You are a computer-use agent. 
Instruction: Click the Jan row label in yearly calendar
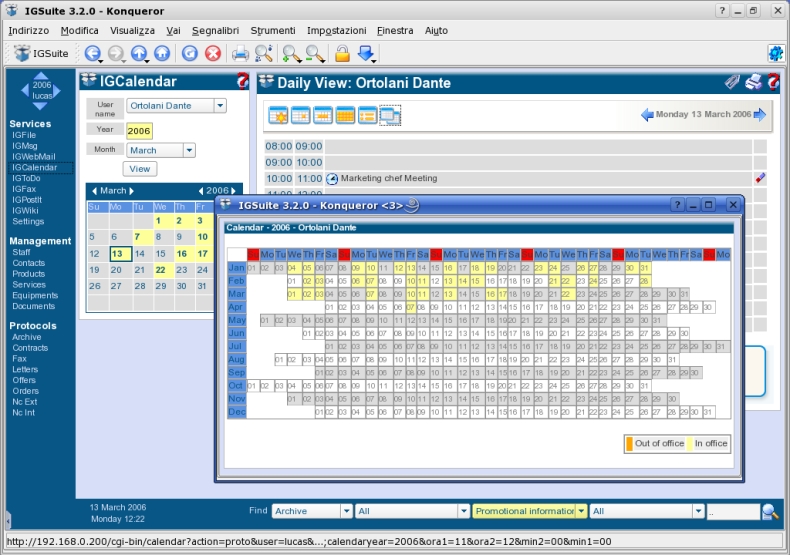point(236,268)
